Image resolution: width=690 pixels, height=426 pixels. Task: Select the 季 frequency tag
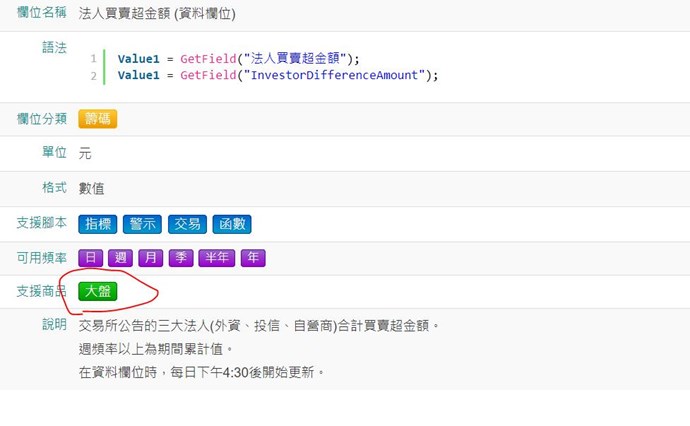click(180, 258)
